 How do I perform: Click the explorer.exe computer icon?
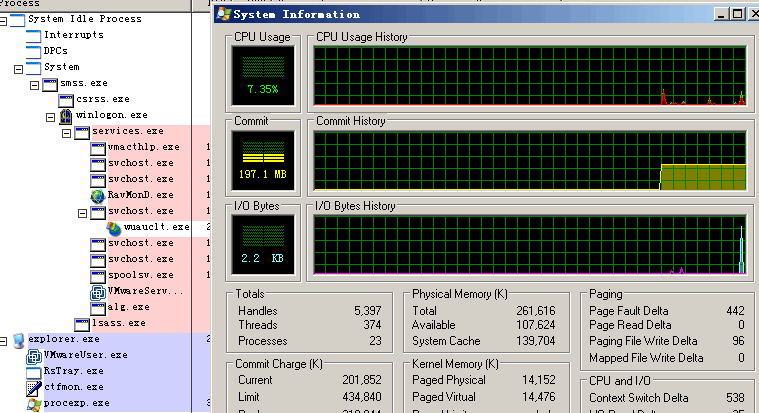(x=18, y=340)
